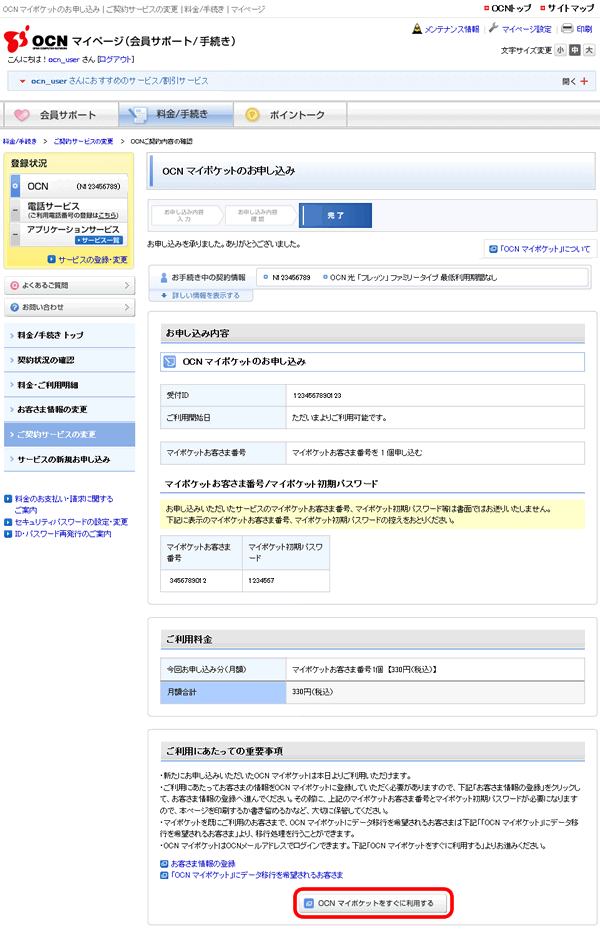Open the 料金/手続き tab

click(176, 114)
